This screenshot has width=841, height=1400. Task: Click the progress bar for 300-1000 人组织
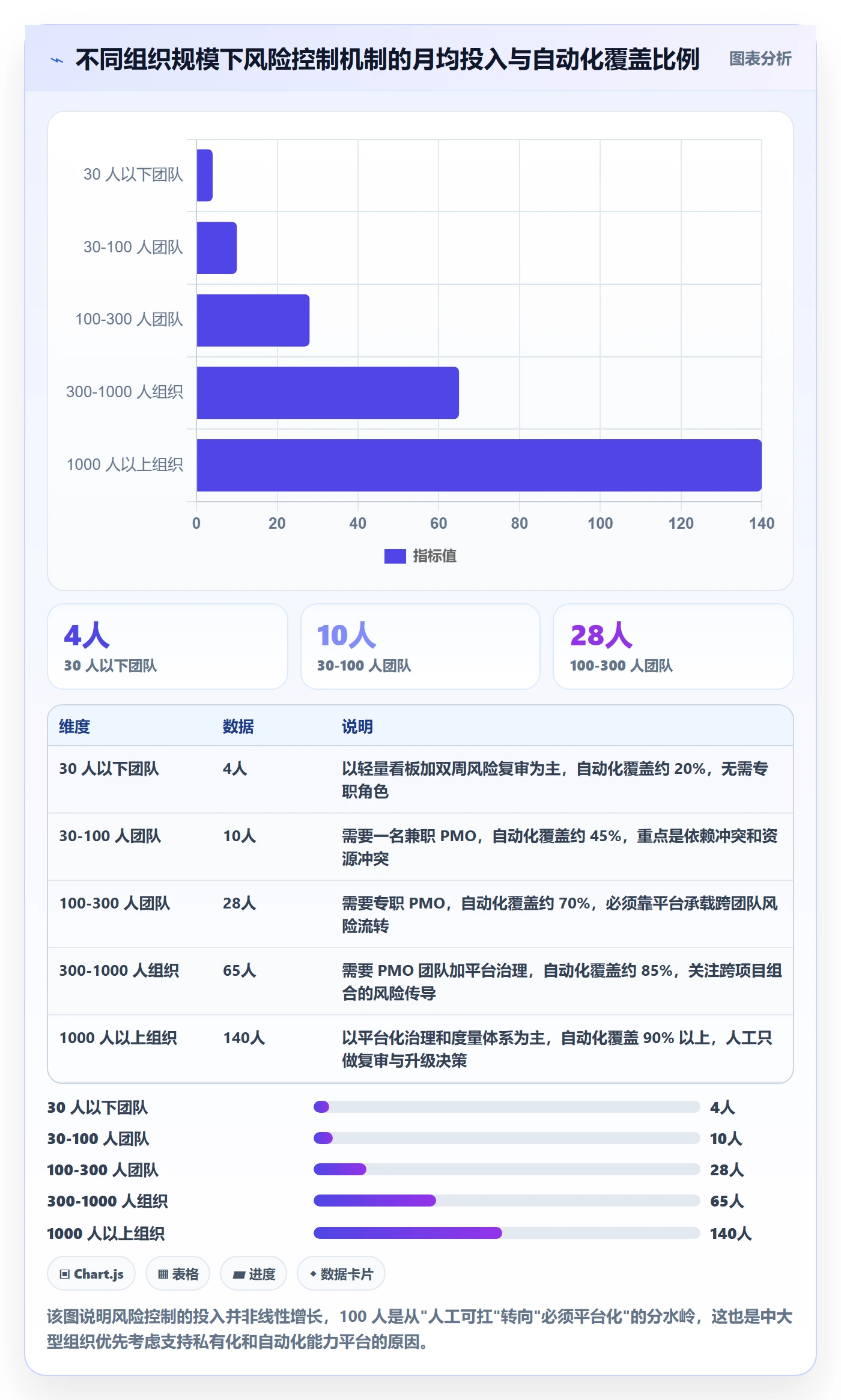[x=506, y=1201]
